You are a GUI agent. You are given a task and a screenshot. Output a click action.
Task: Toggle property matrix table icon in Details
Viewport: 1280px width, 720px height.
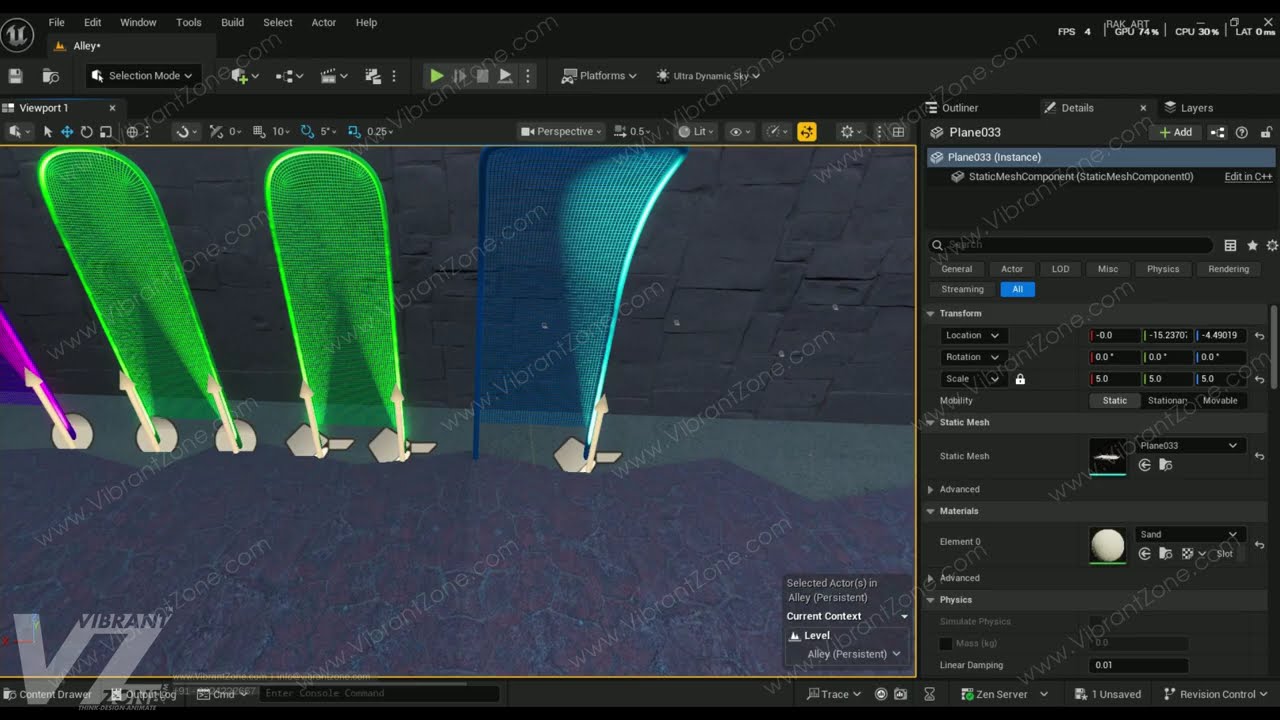click(x=1230, y=245)
